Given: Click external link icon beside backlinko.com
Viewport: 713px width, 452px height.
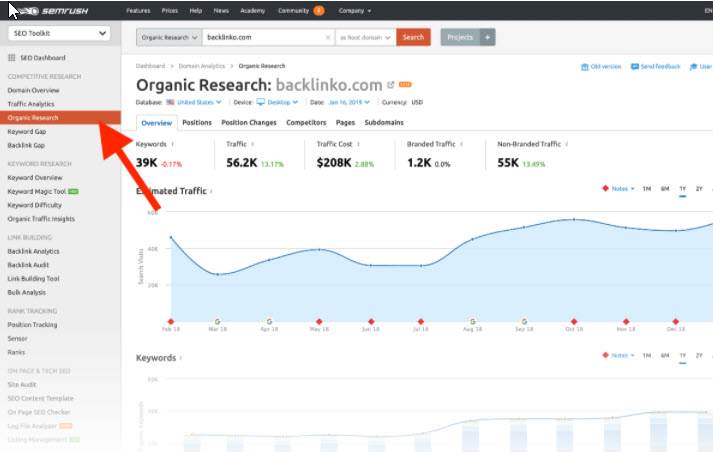Looking at the screenshot, I should point(391,86).
